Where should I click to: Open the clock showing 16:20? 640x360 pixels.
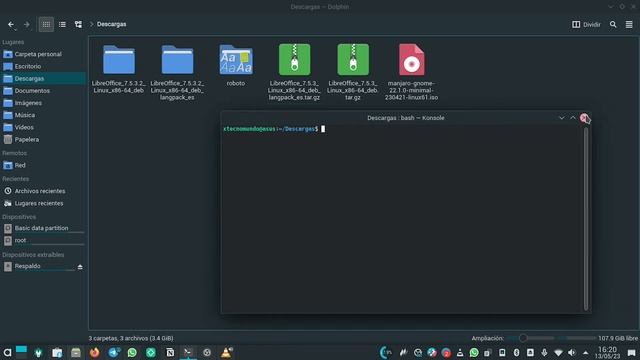coord(607,353)
